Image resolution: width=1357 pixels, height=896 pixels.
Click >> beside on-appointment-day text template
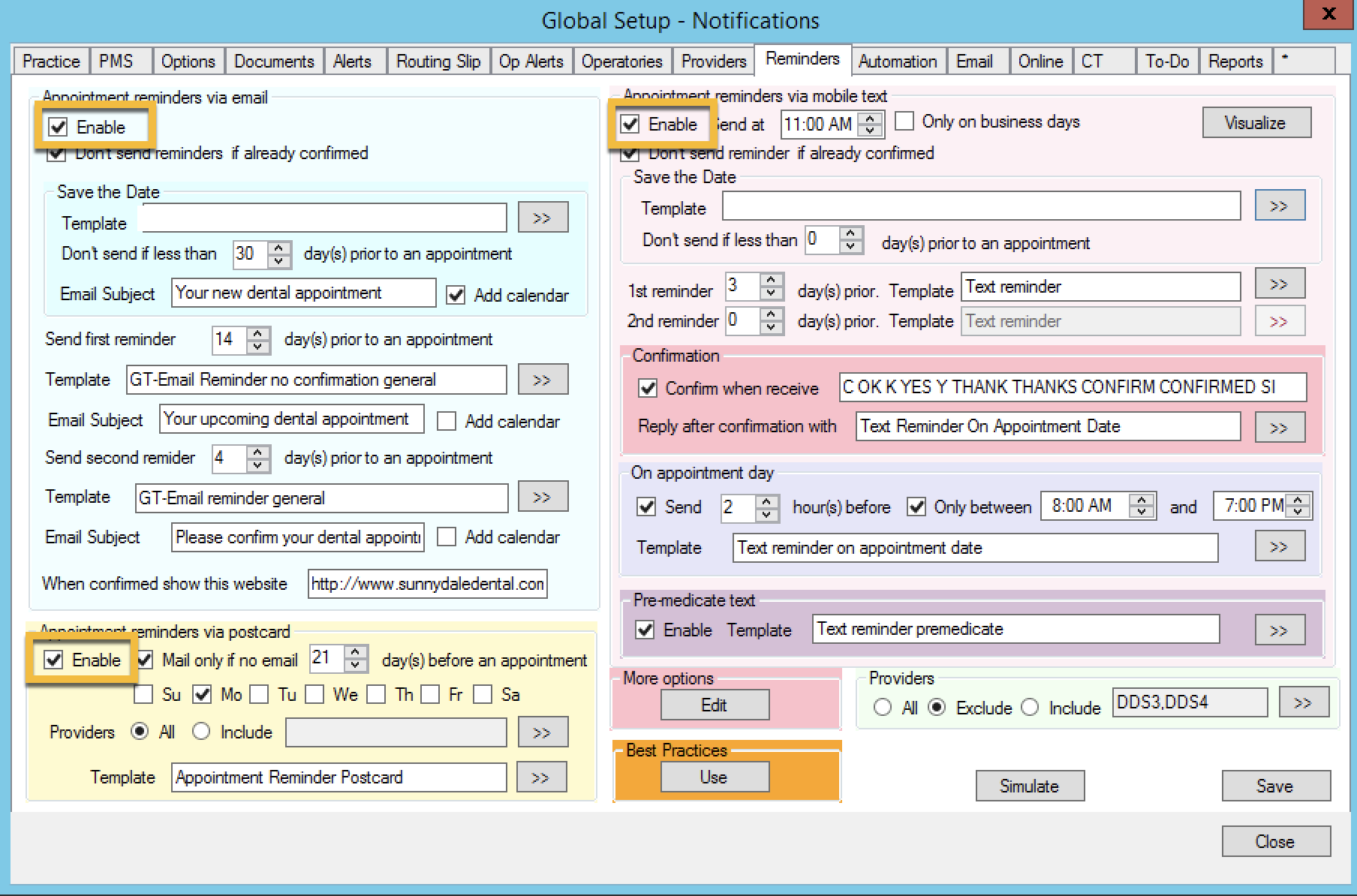click(1279, 546)
